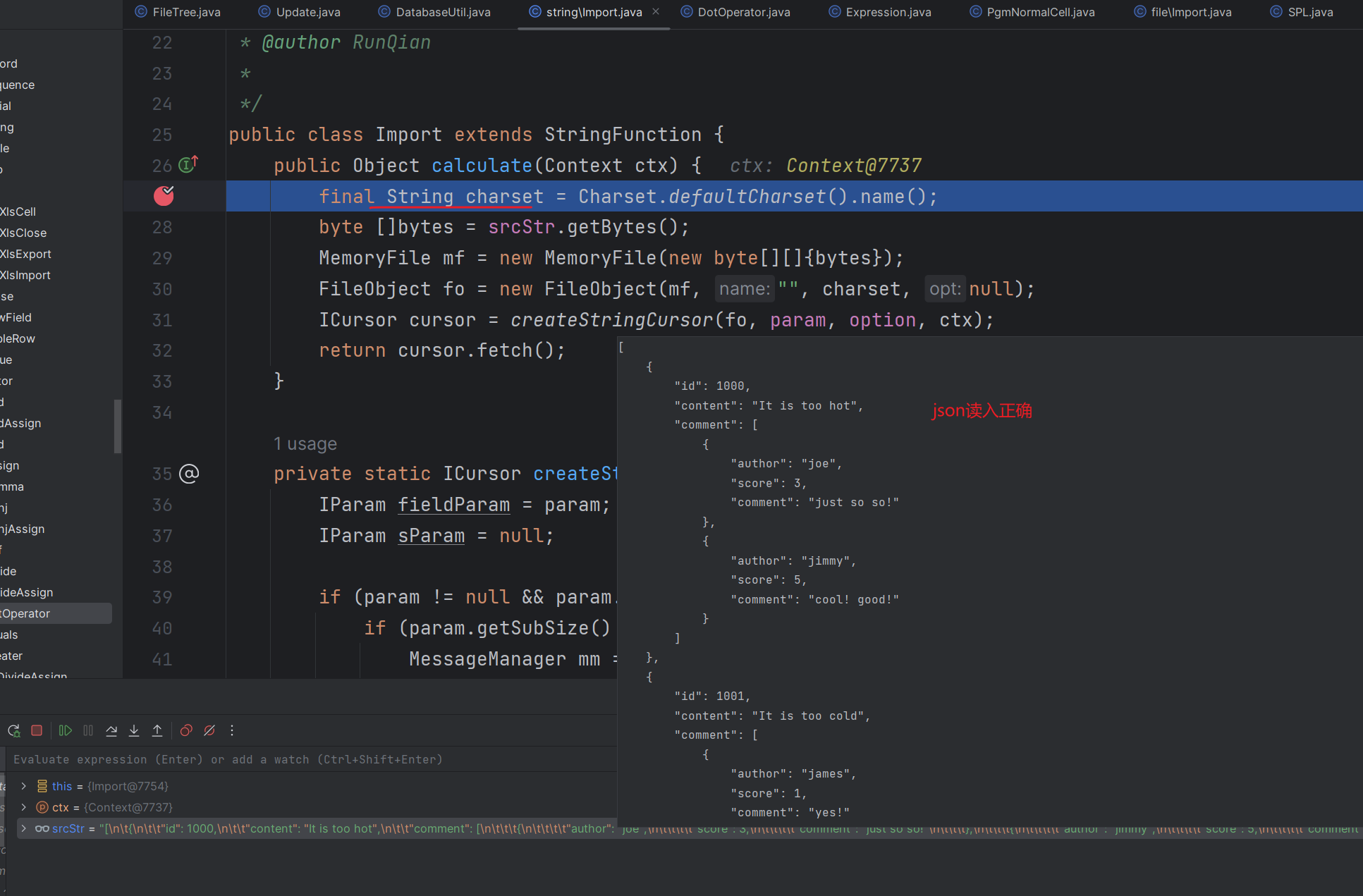This screenshot has width=1363, height=896.
Task: Expand the srcStr watch node
Action: pyautogui.click(x=23, y=828)
